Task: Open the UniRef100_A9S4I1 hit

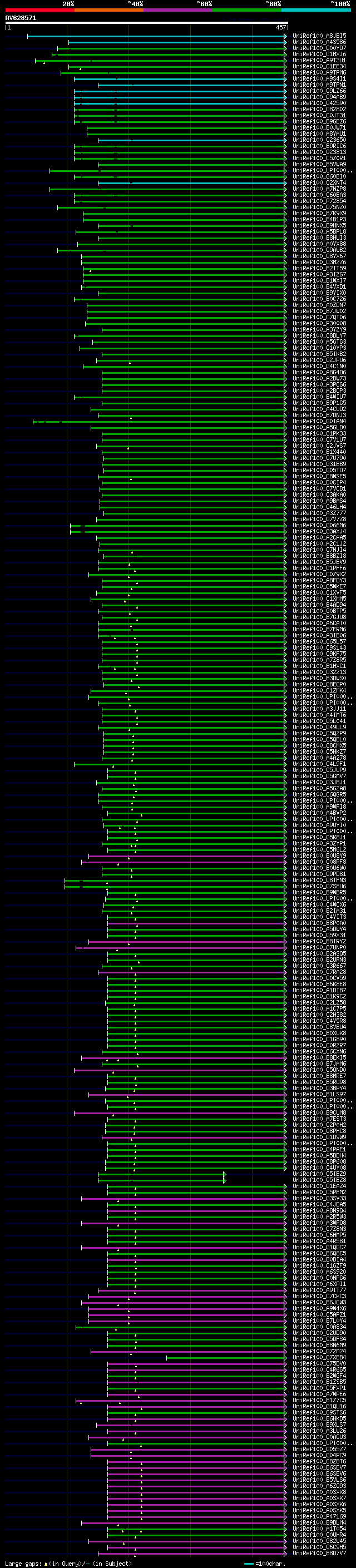Action: click(319, 78)
